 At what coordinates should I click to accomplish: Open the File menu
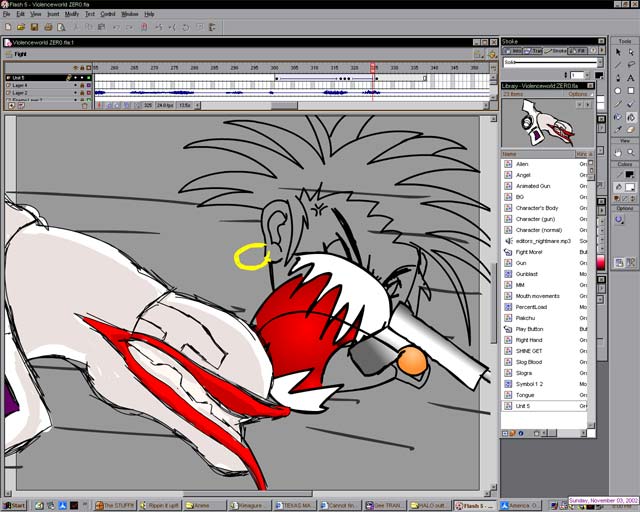tap(7, 14)
